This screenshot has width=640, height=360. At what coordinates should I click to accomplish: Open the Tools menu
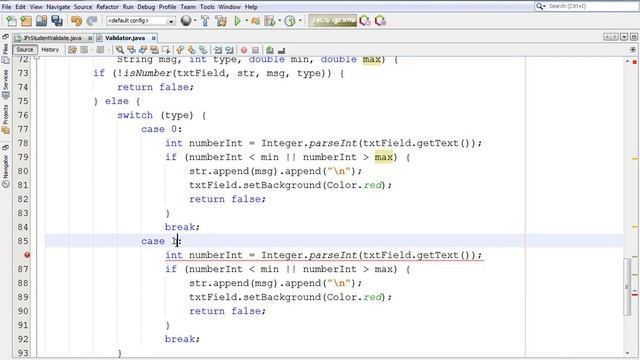pyautogui.click(x=207, y=7)
